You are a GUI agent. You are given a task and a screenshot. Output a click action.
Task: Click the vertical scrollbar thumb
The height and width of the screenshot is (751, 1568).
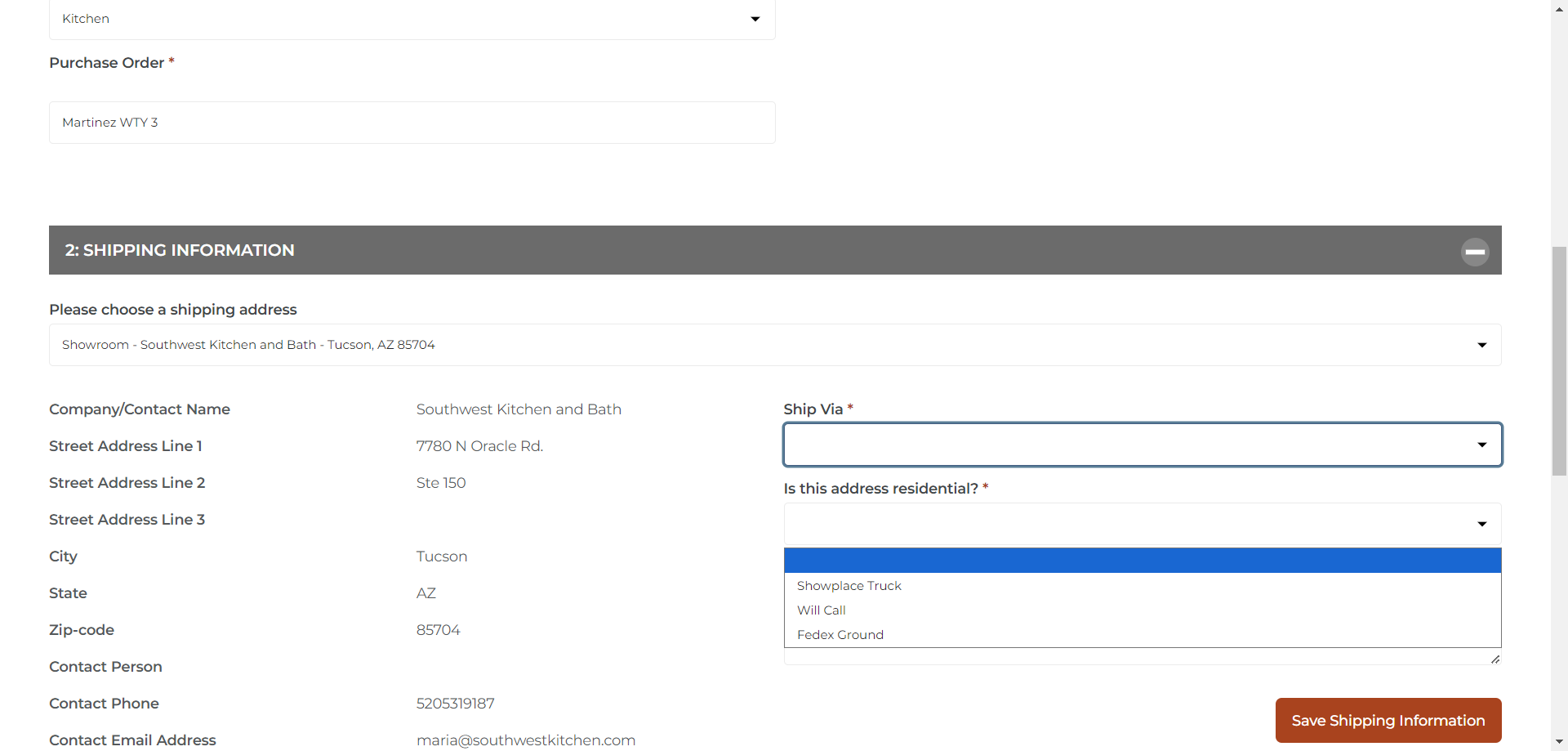[x=1559, y=360]
